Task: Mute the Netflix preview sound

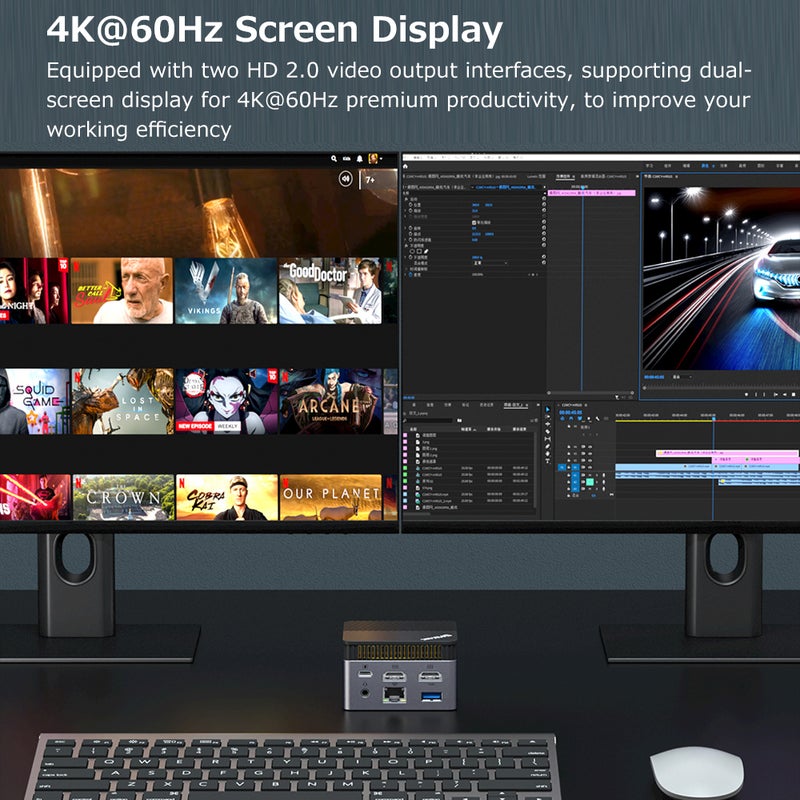Action: point(345,179)
